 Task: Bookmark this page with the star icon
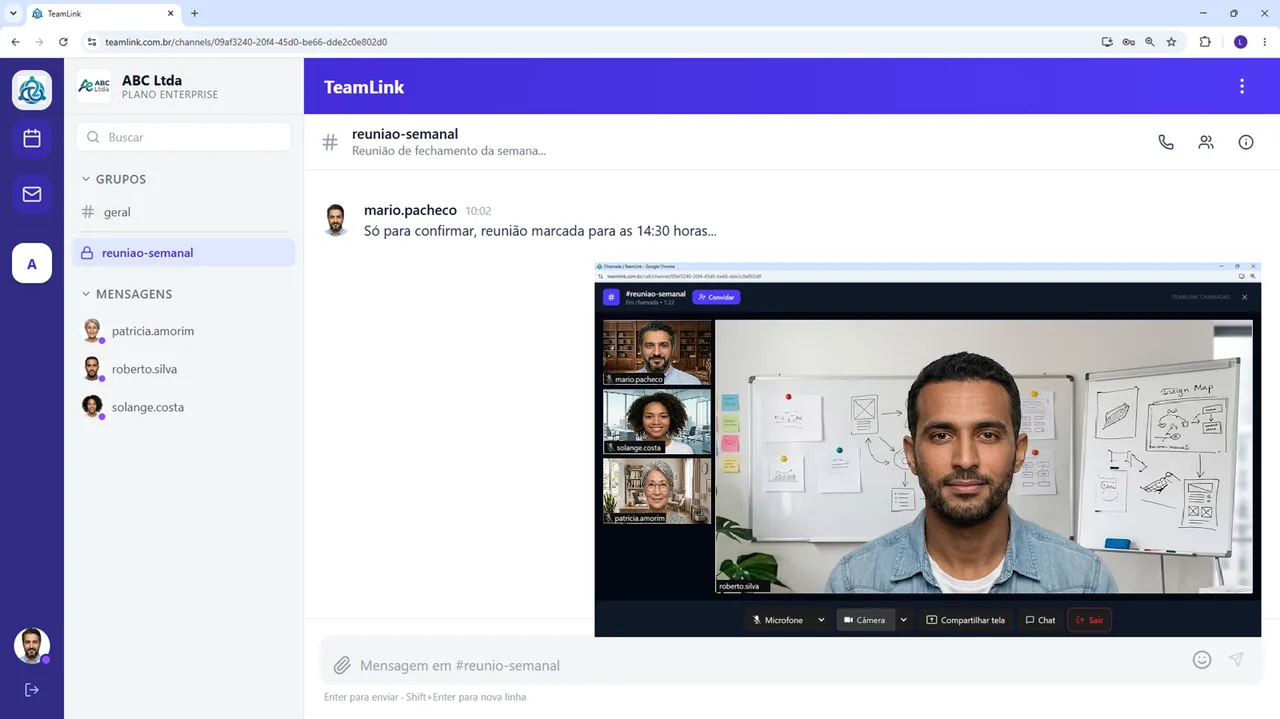click(1171, 42)
